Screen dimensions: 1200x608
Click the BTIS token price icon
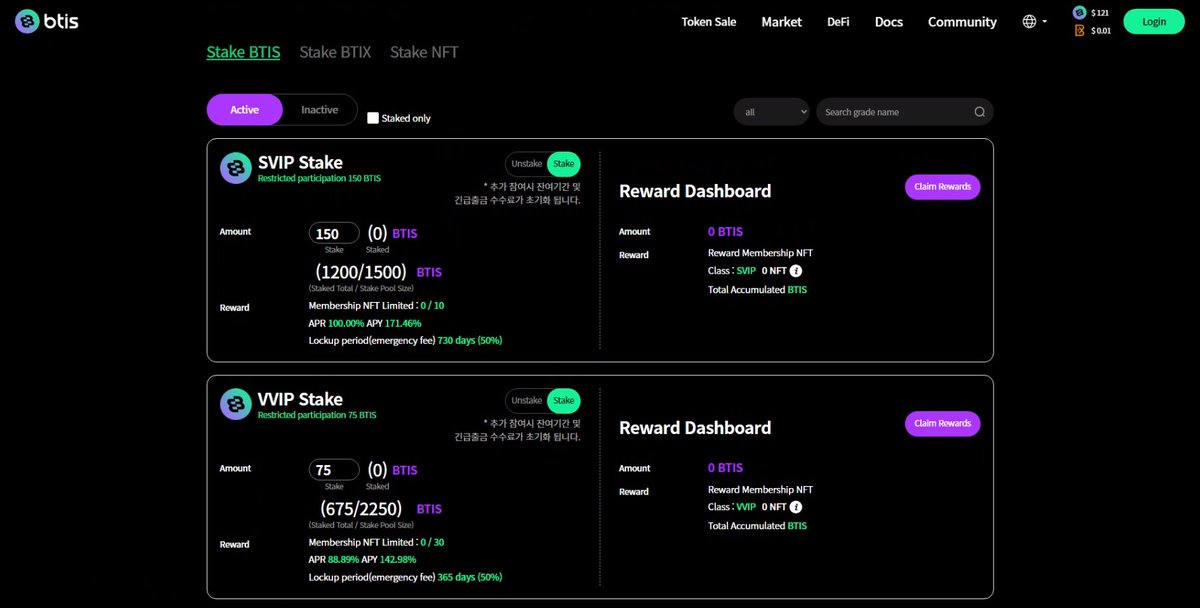(x=1079, y=13)
